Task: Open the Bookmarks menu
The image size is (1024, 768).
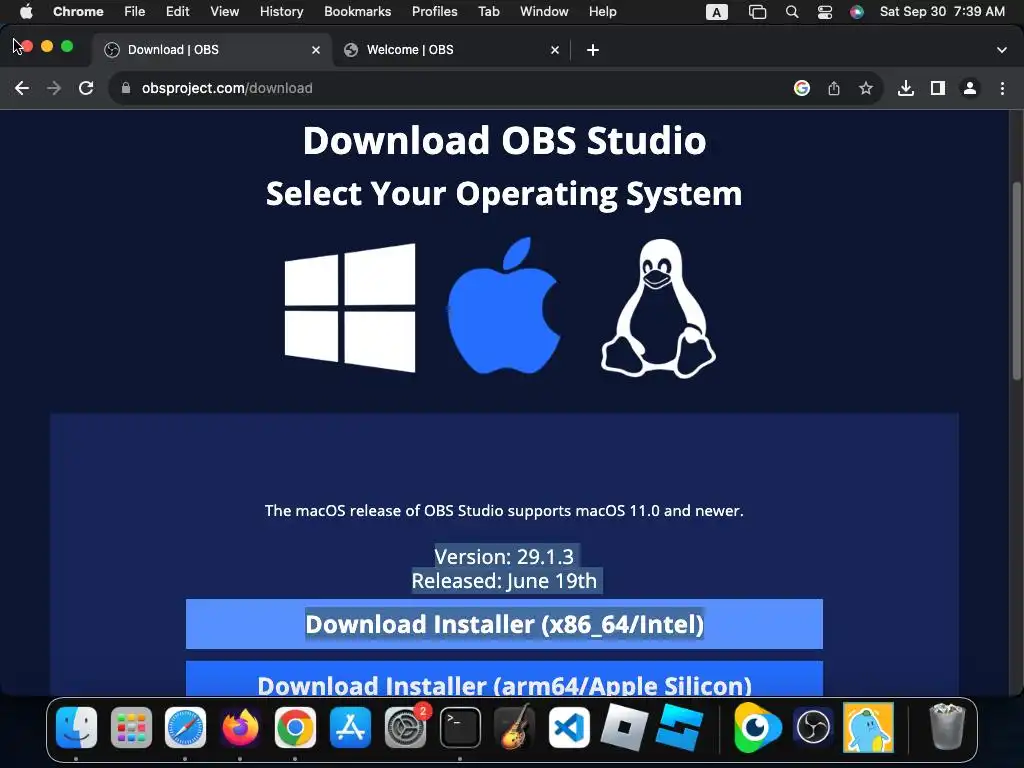Action: click(357, 12)
